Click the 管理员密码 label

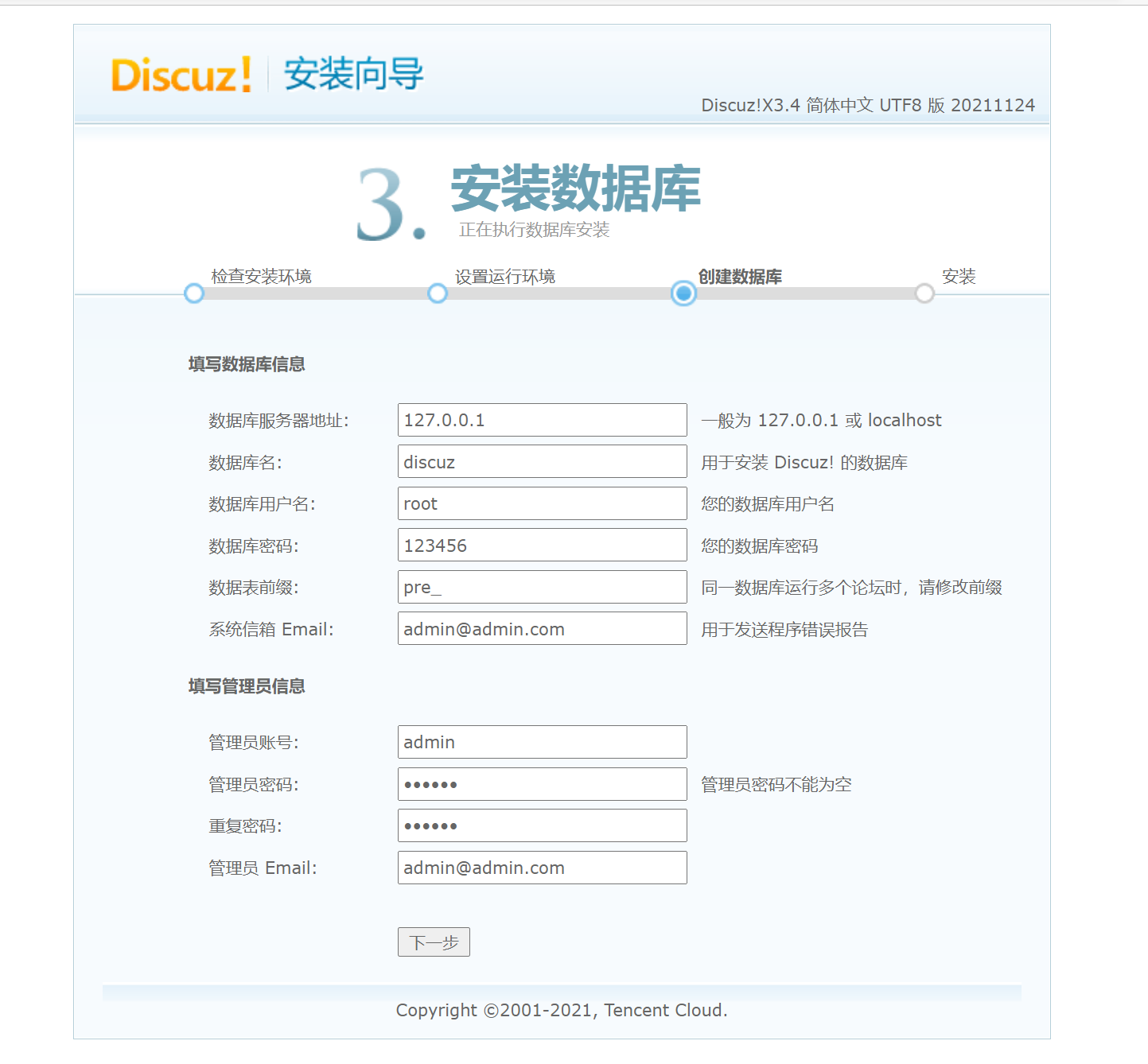254,785
